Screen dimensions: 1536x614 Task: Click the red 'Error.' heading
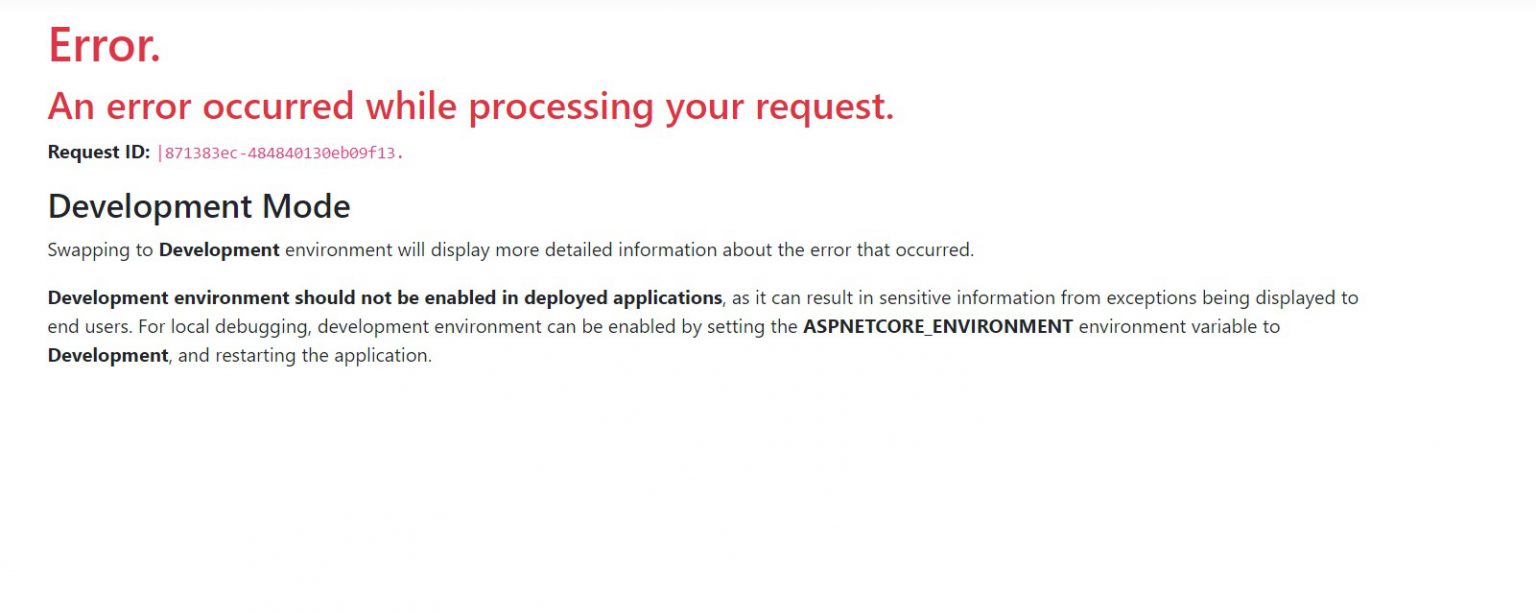(104, 45)
